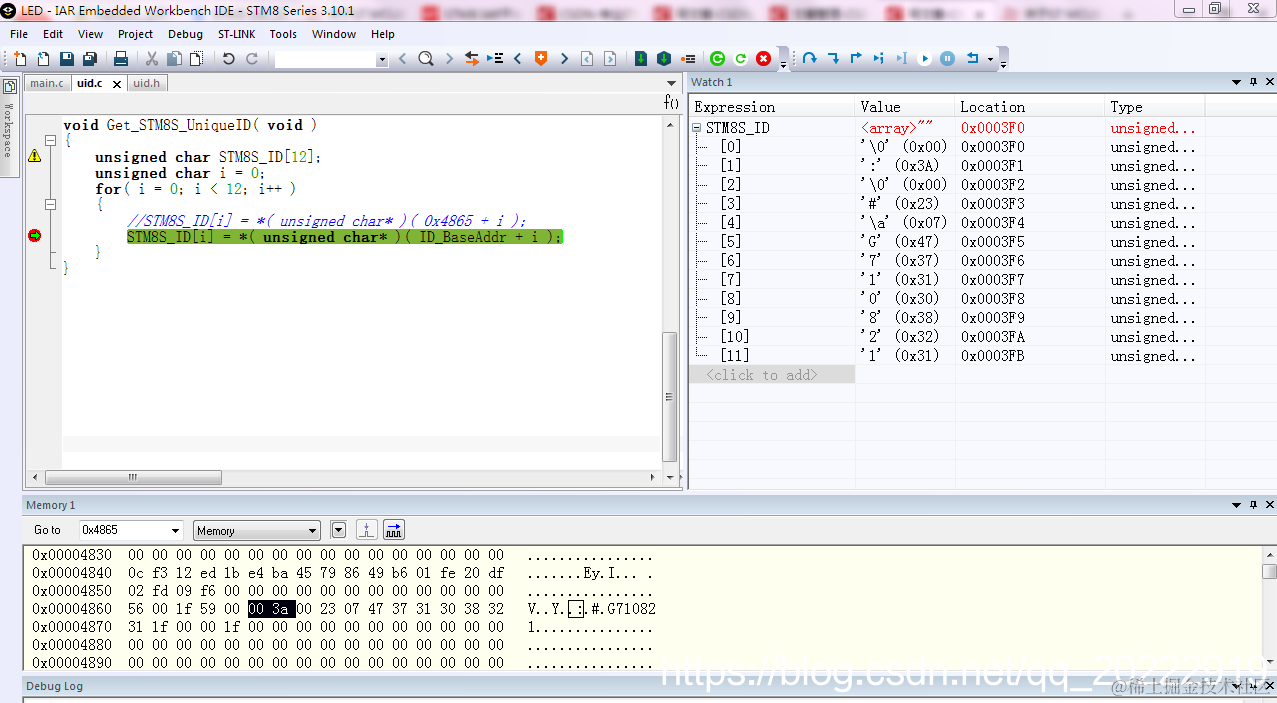Collapse the function body fold marker
This screenshot has height=703, width=1277.
coord(49,141)
